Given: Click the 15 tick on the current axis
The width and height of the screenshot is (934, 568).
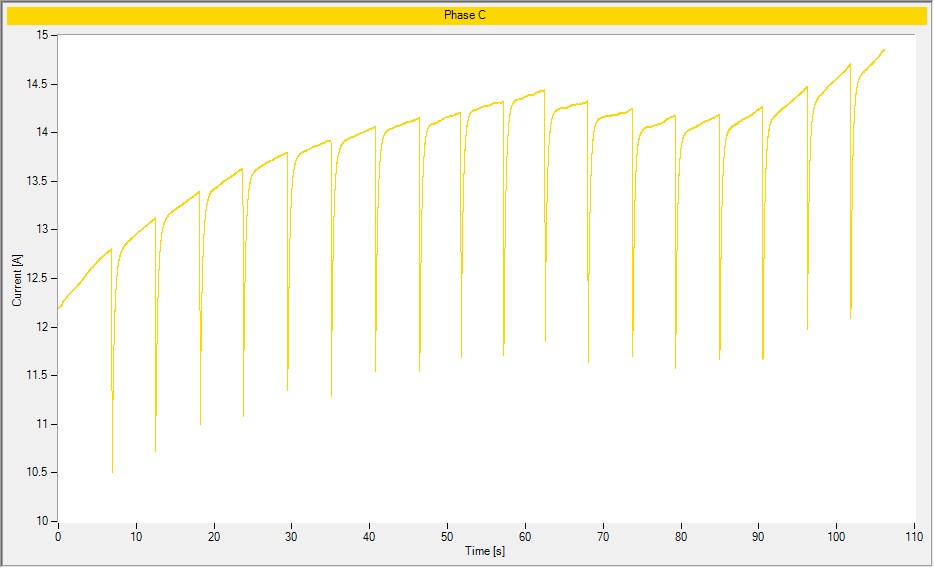Looking at the screenshot, I should pos(42,35).
